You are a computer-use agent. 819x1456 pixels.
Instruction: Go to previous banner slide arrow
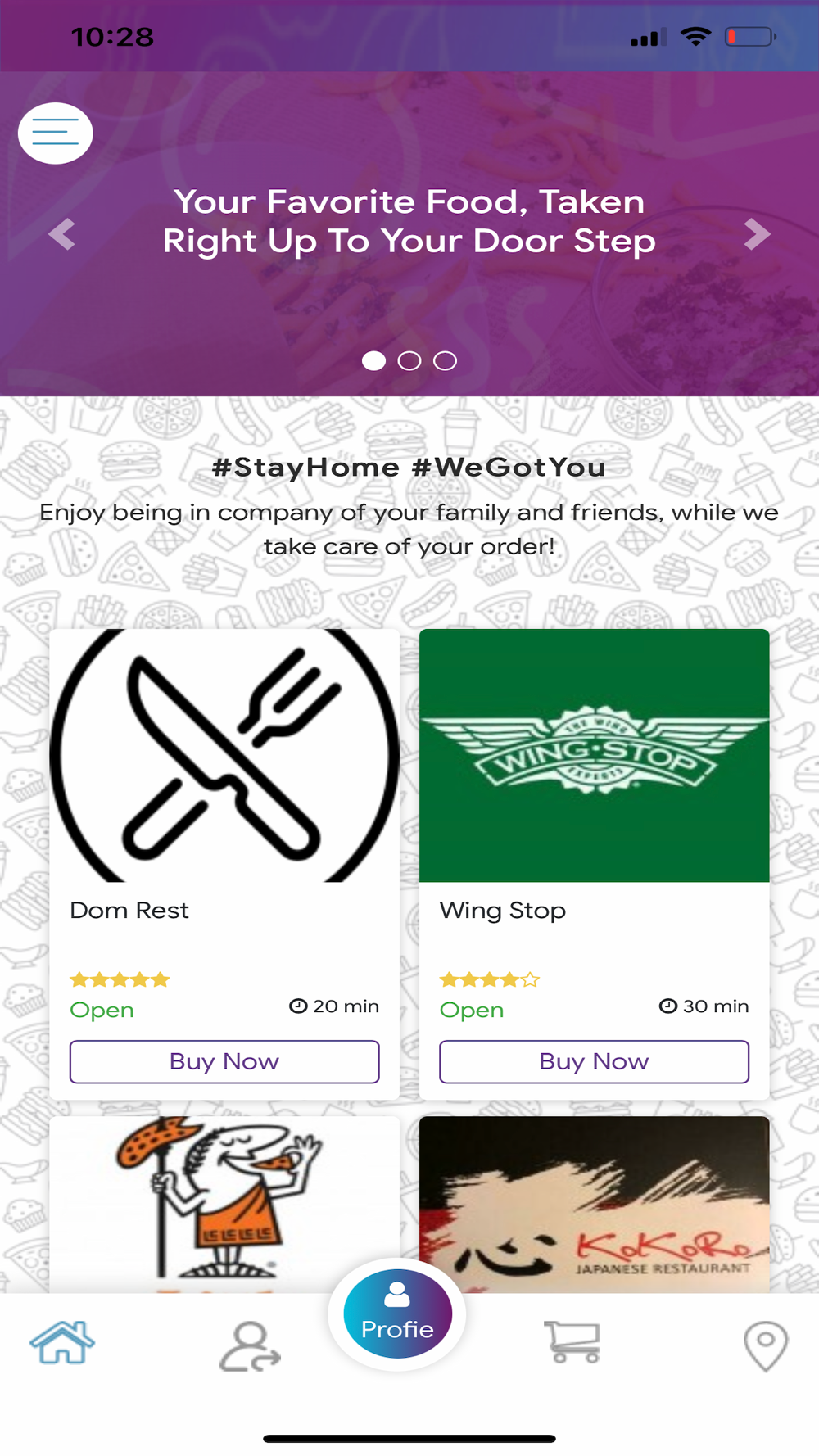(62, 234)
